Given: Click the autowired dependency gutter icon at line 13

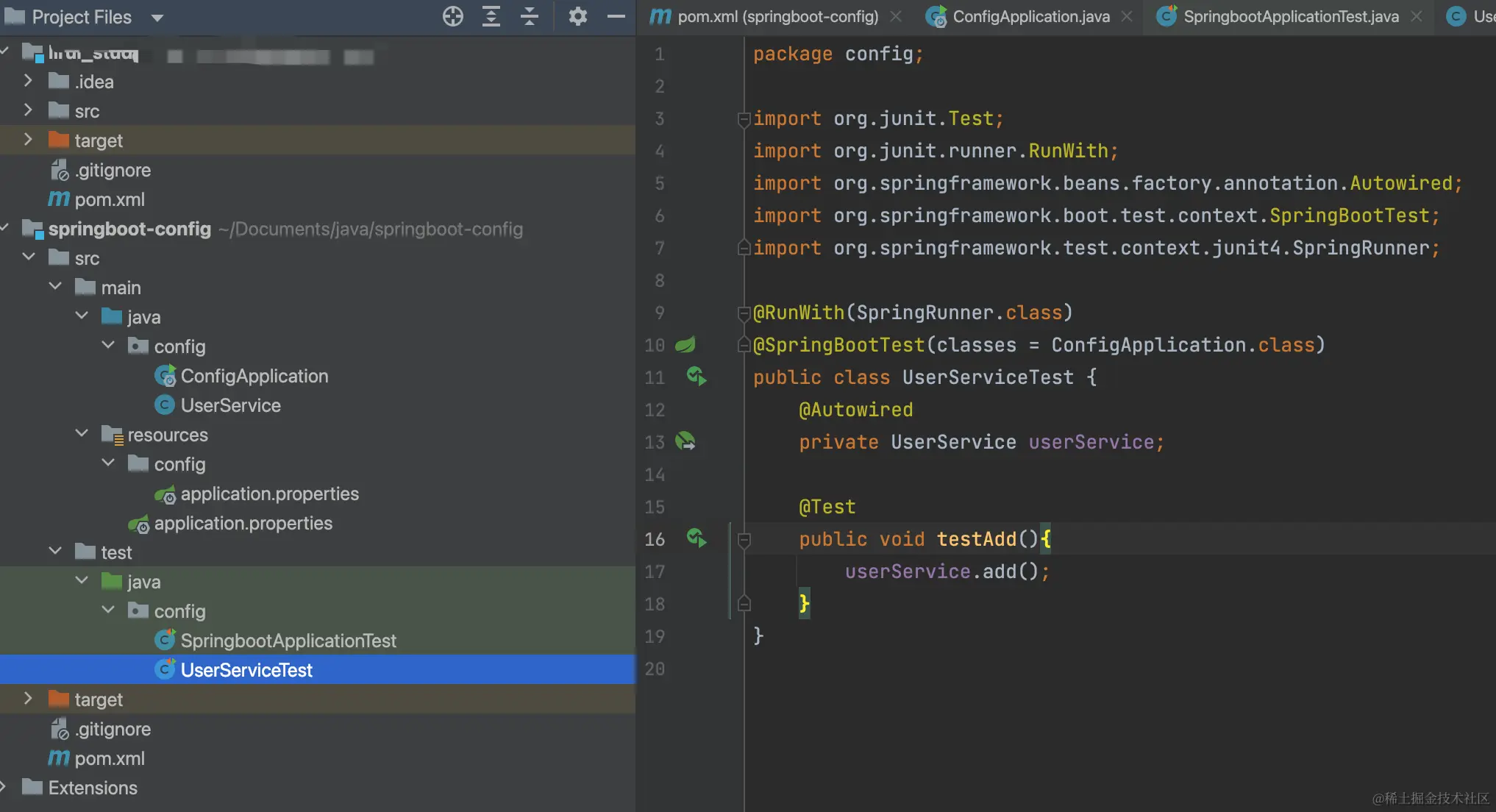Looking at the screenshot, I should pos(685,441).
